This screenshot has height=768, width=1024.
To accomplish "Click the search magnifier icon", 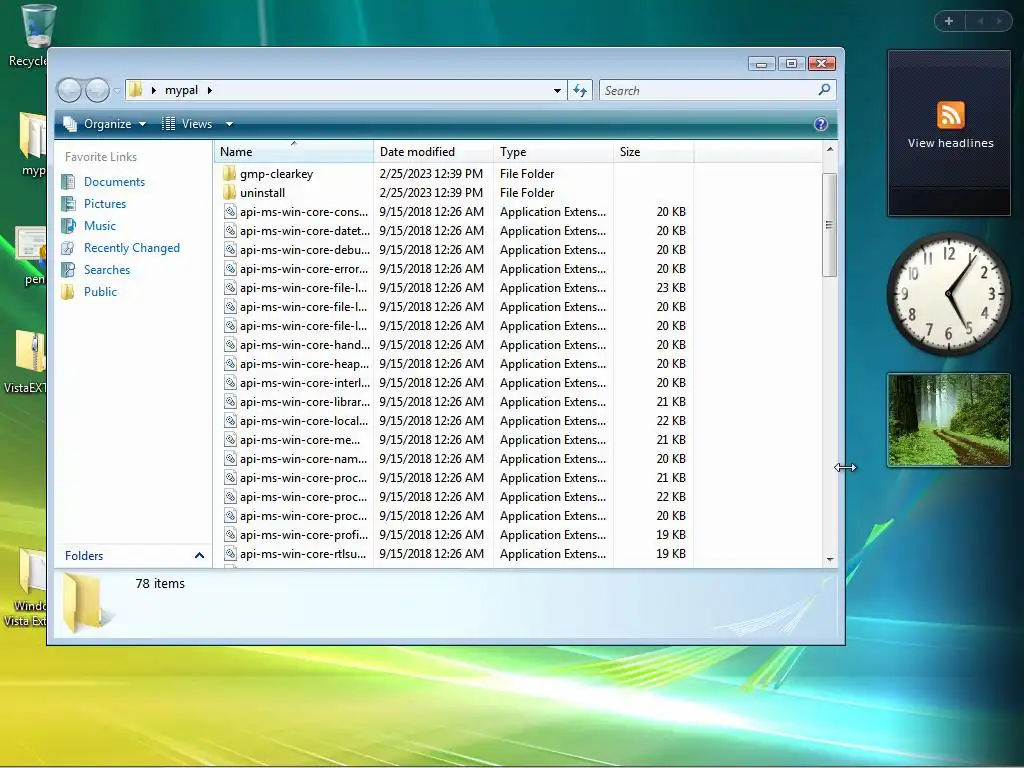I will coord(824,89).
